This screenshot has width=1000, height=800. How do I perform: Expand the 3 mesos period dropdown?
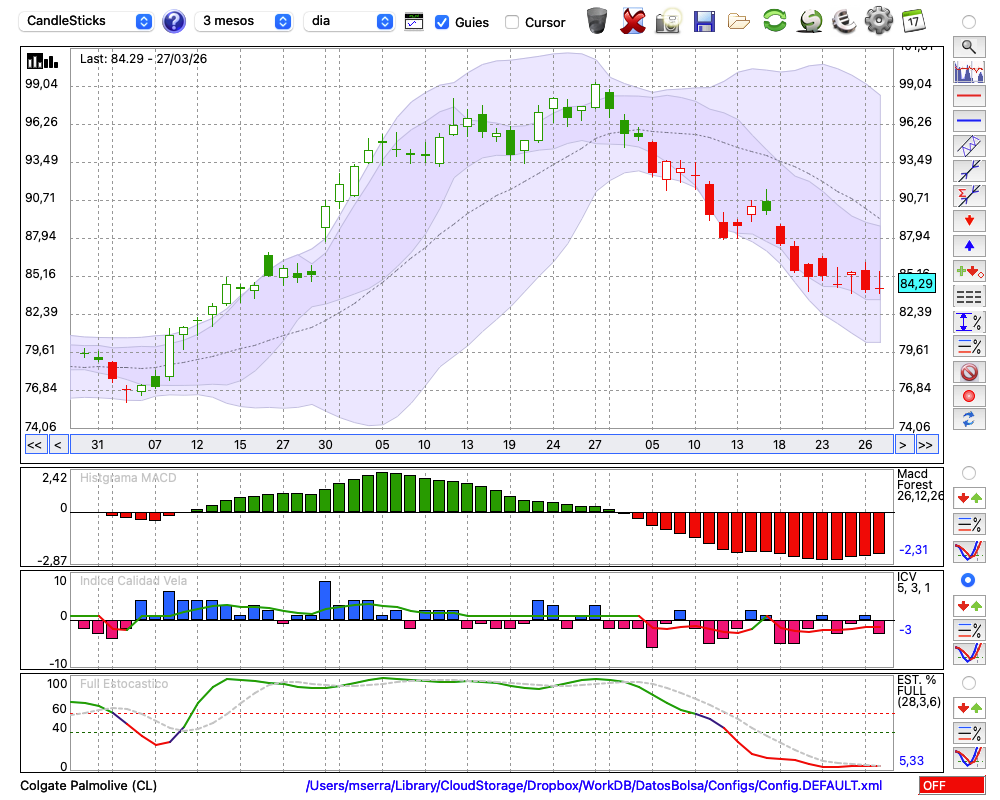coord(245,21)
